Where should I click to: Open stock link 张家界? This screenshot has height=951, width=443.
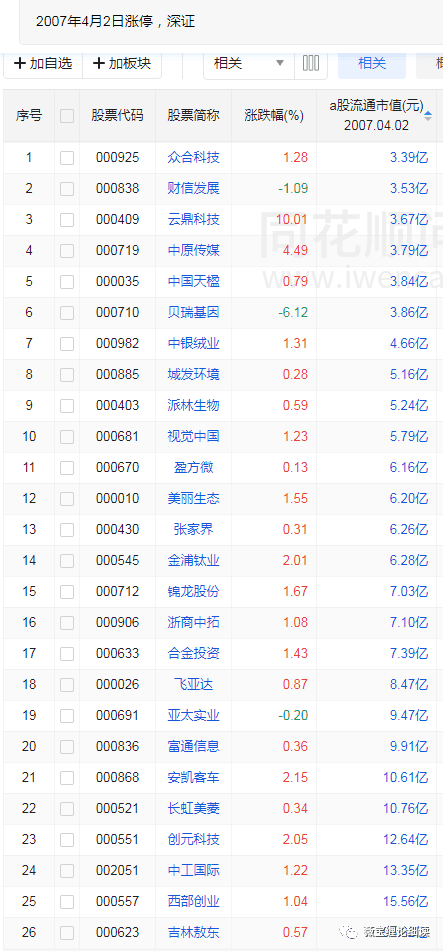tap(194, 529)
